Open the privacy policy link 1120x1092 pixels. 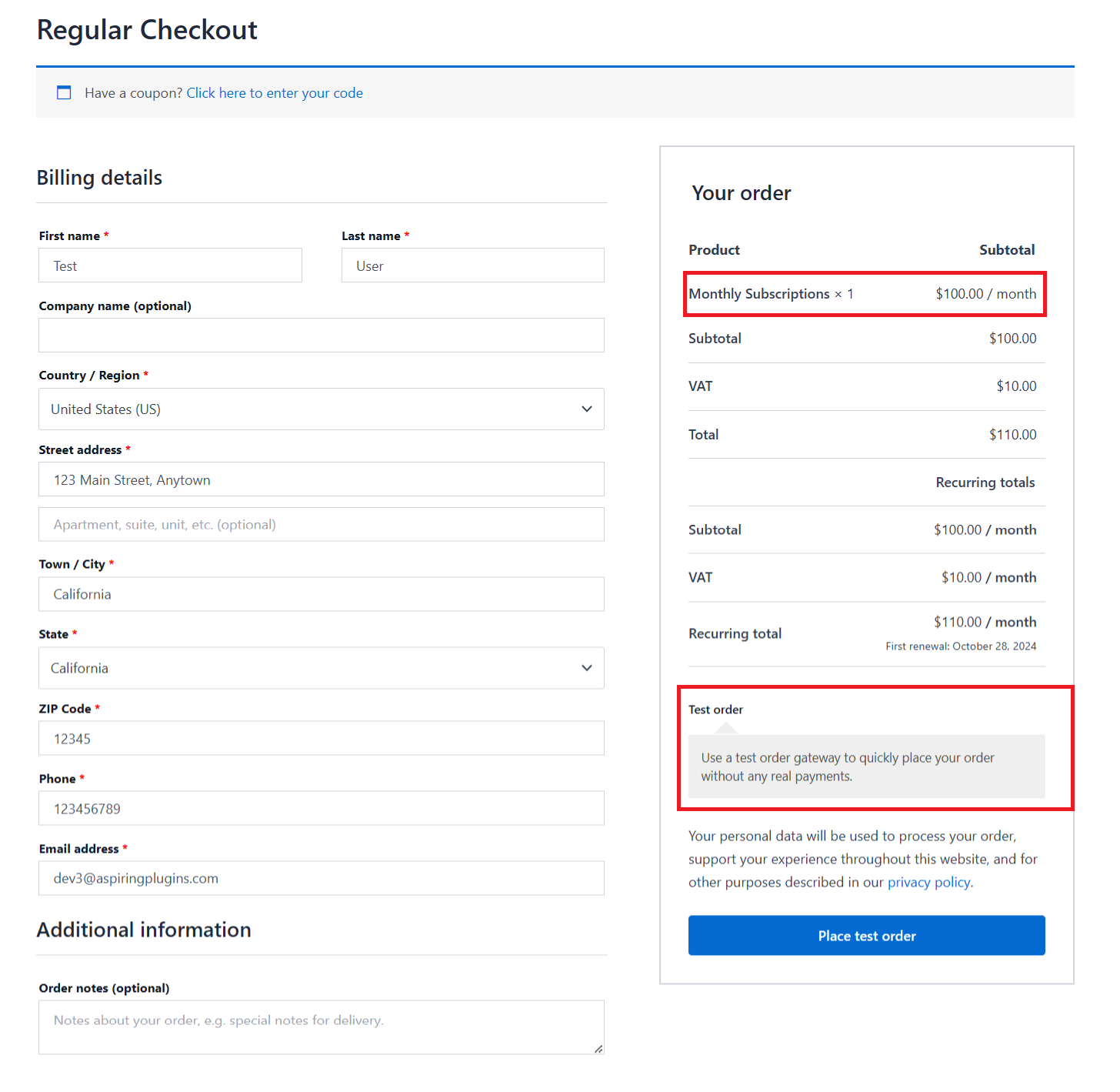coord(928,882)
